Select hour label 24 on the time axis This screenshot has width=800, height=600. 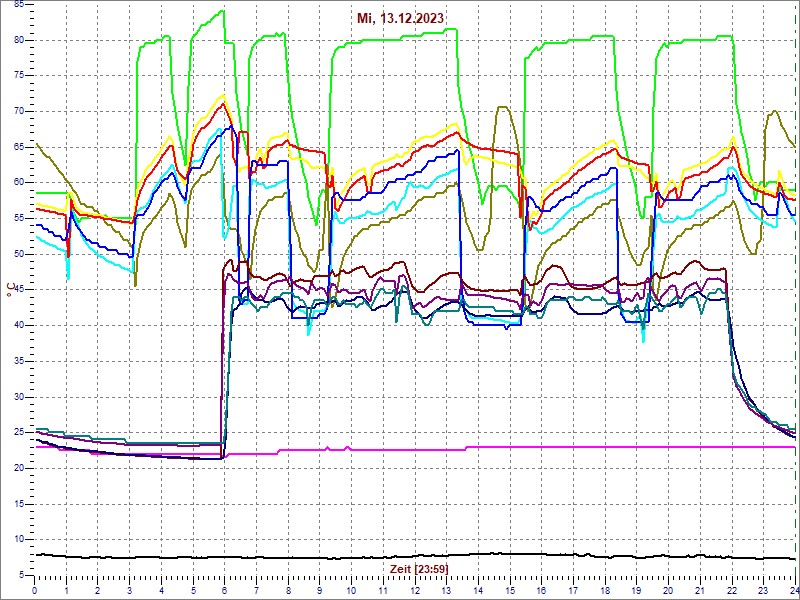point(794,589)
